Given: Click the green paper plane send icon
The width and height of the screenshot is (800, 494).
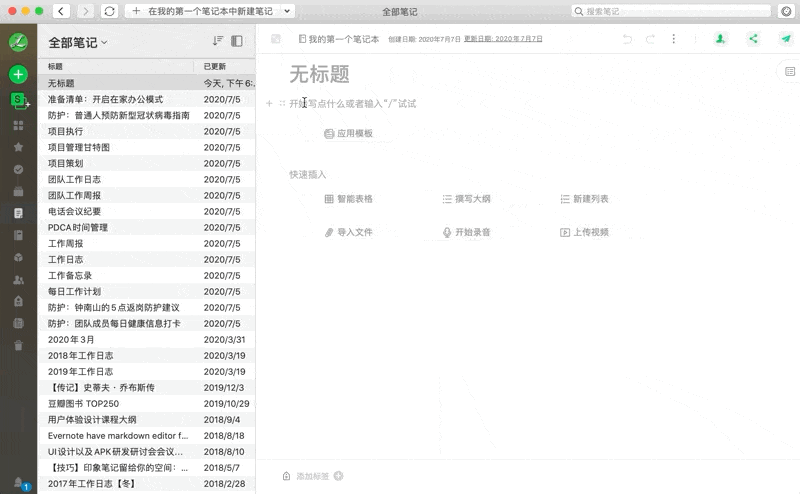Looking at the screenshot, I should 786,38.
